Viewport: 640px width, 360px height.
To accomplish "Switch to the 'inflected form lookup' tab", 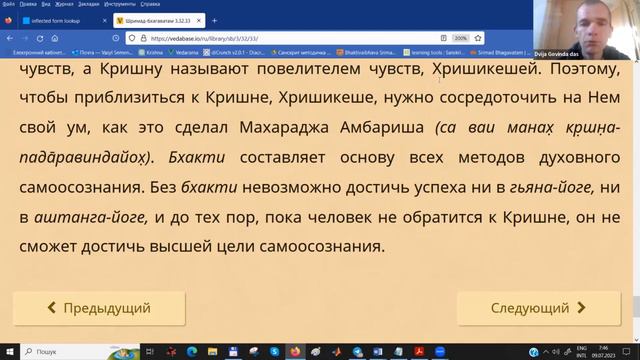I will [x=64, y=20].
